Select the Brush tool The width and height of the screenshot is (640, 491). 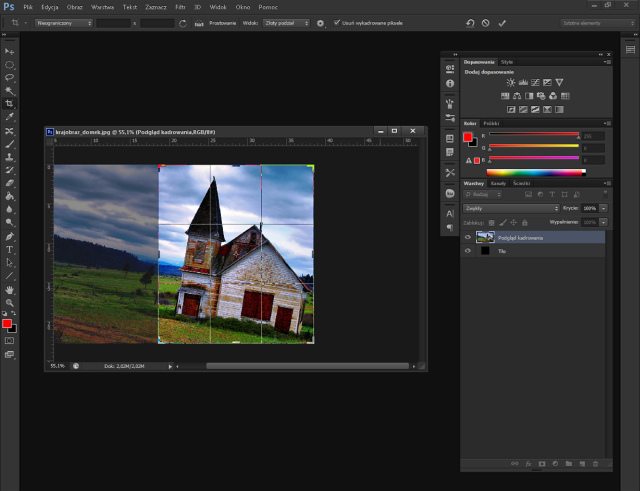(9, 144)
